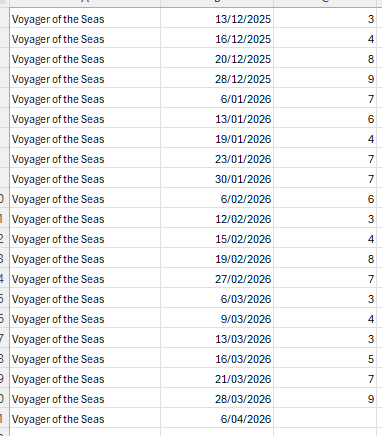Screen dimensions: 382x436
Task: Click the cell containing 12/02/2026
Action: coord(217,218)
